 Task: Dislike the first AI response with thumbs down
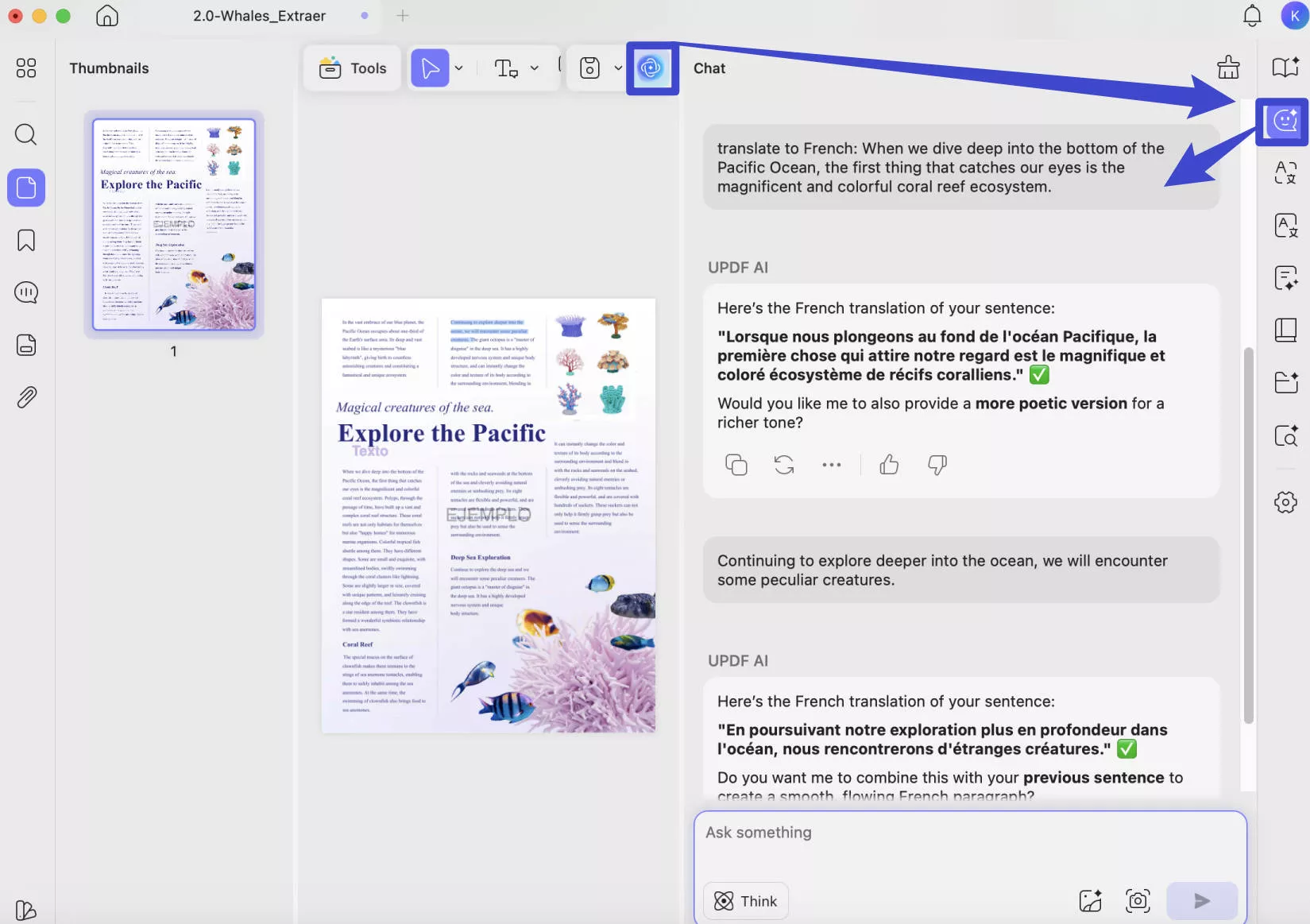click(937, 465)
